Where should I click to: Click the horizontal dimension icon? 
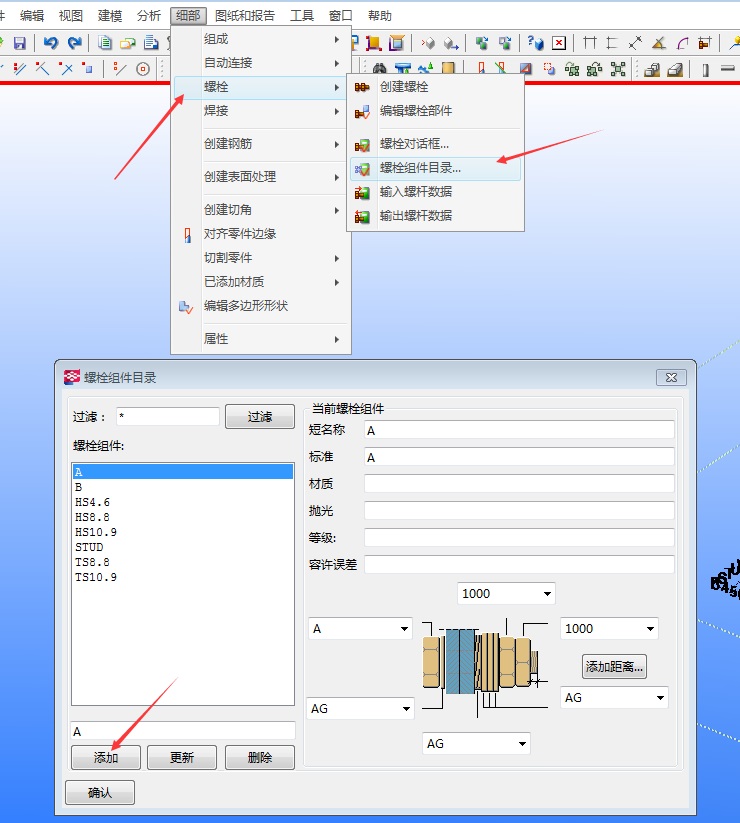(590, 43)
